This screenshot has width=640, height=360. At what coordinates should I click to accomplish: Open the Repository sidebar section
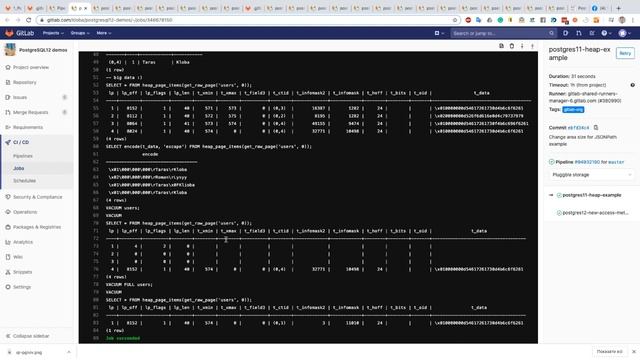(x=24, y=82)
